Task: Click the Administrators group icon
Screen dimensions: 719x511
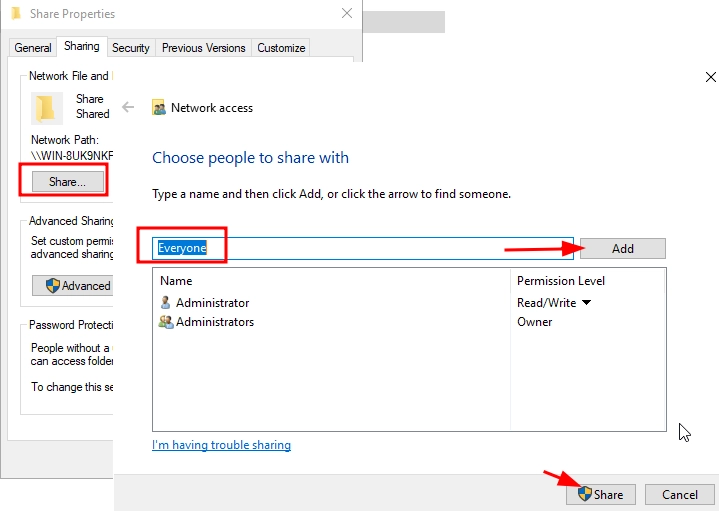Action: 166,322
